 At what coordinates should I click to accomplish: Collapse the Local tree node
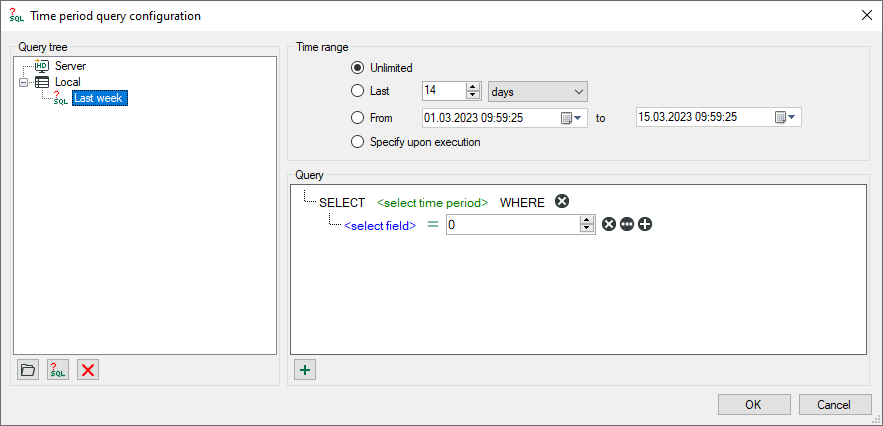(x=24, y=82)
